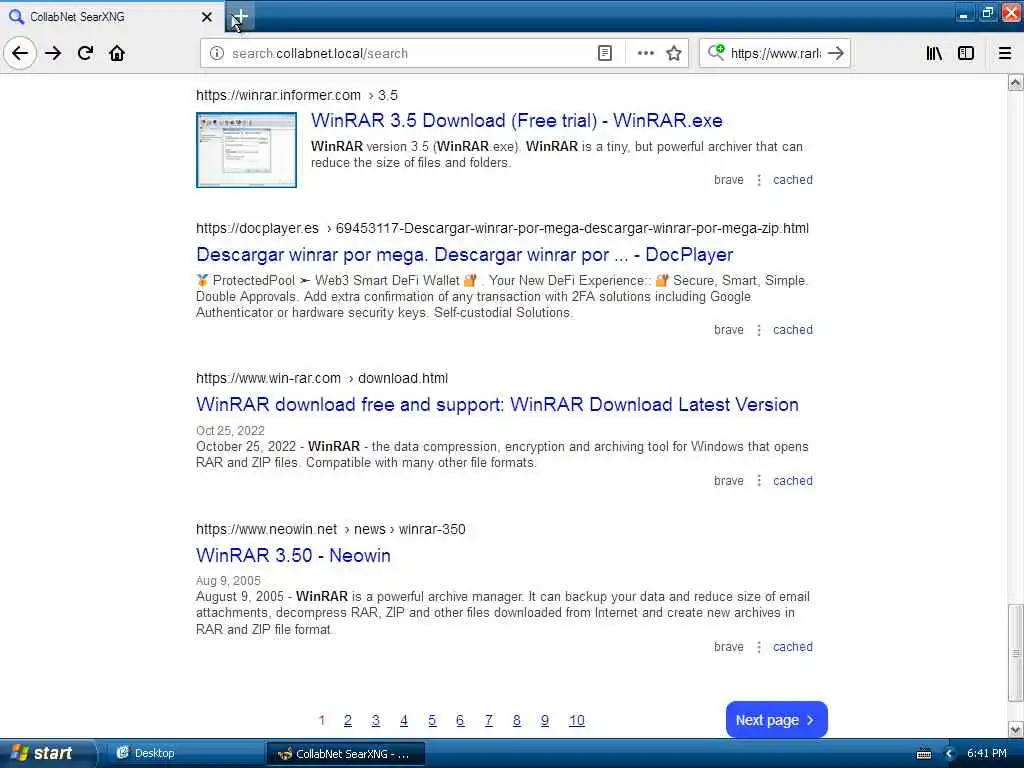Click the 6:41 PM clock
The height and width of the screenshot is (768, 1024).
987,754
